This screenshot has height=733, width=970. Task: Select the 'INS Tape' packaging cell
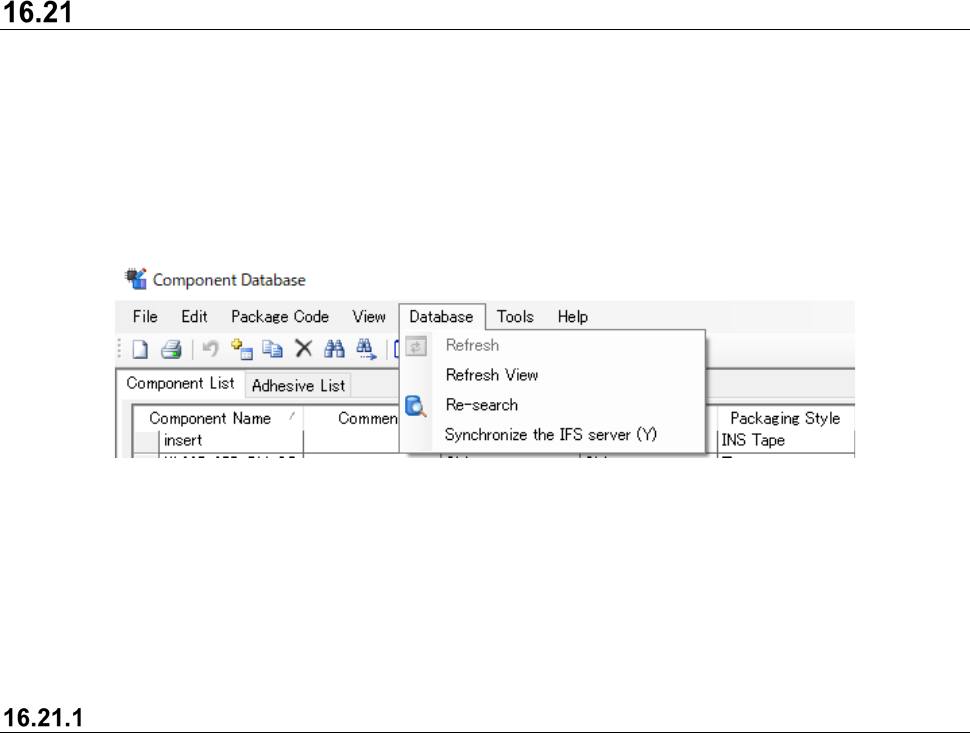coord(786,440)
